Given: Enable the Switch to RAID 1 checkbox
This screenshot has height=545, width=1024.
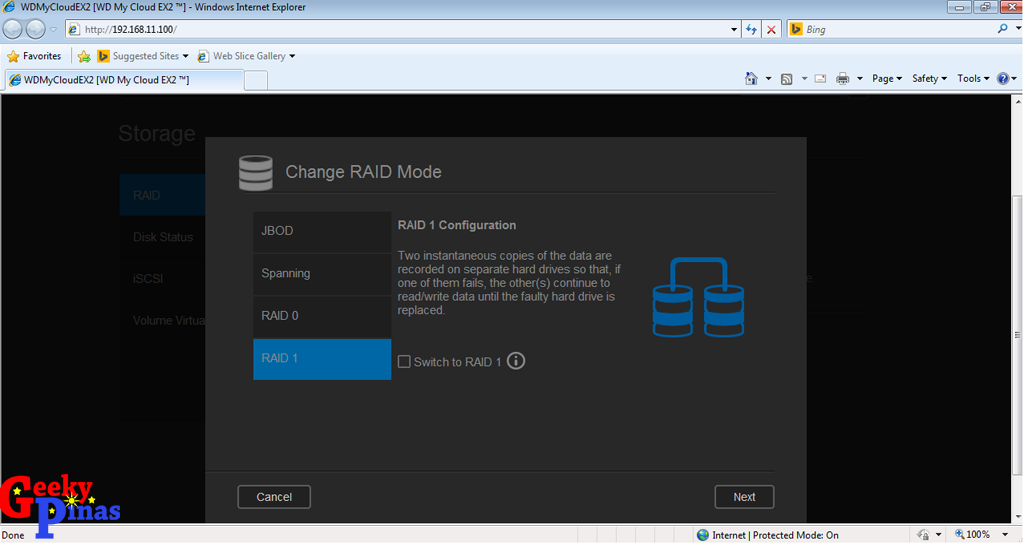Looking at the screenshot, I should point(404,362).
